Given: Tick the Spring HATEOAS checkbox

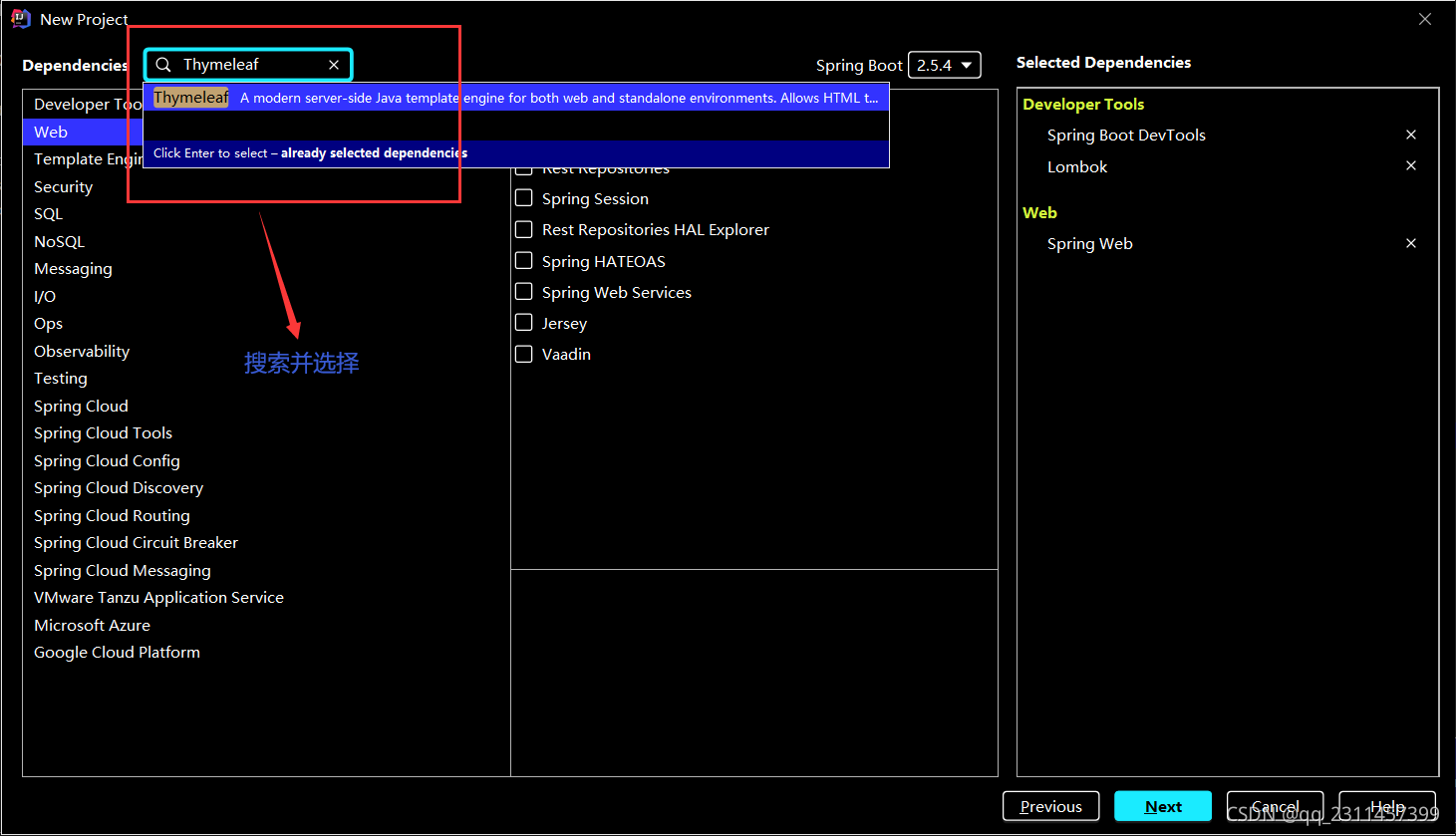Looking at the screenshot, I should [x=523, y=261].
